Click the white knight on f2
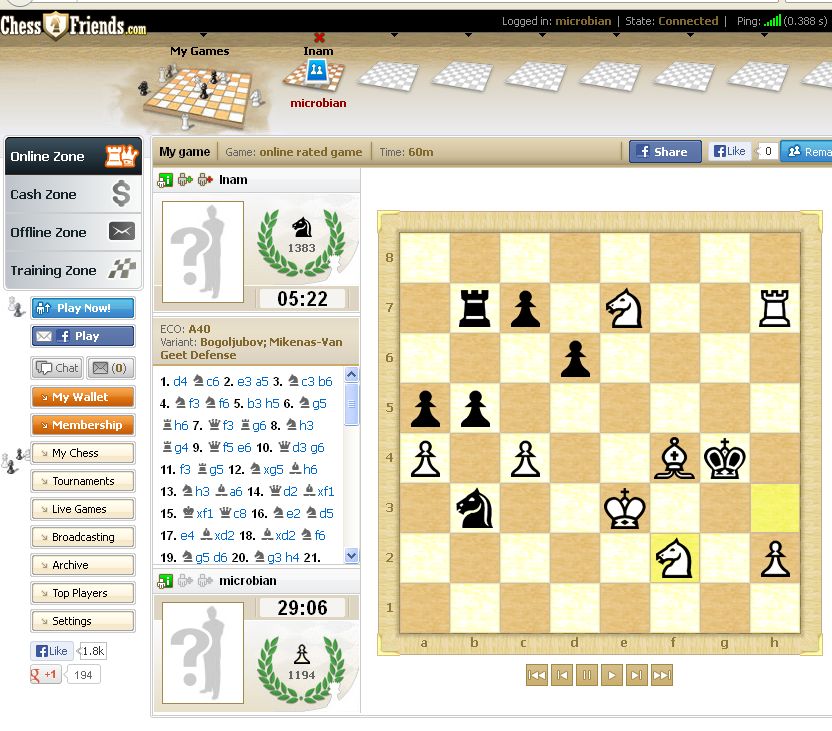This screenshot has height=731, width=832. coord(675,558)
